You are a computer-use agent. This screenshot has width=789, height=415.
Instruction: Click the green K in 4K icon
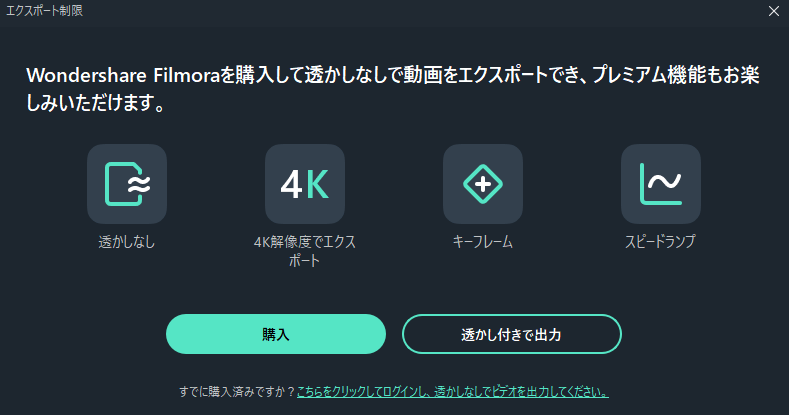(318, 185)
